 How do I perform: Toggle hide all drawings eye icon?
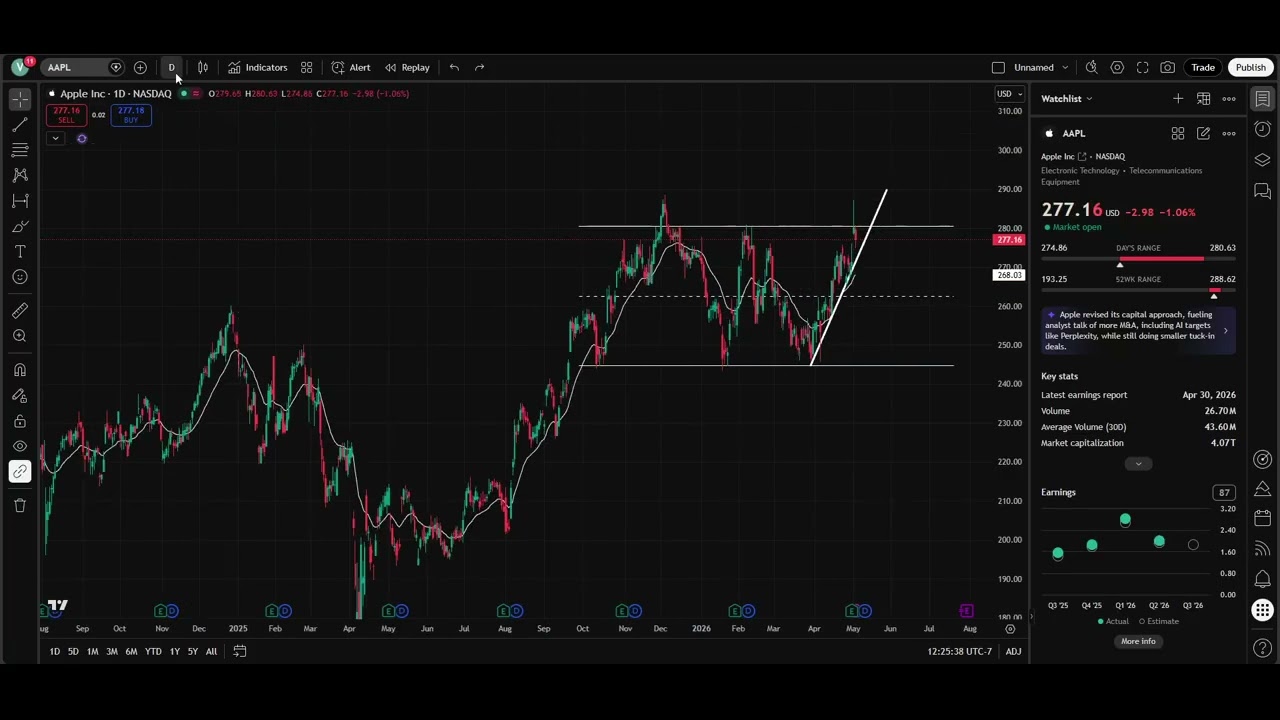20,446
